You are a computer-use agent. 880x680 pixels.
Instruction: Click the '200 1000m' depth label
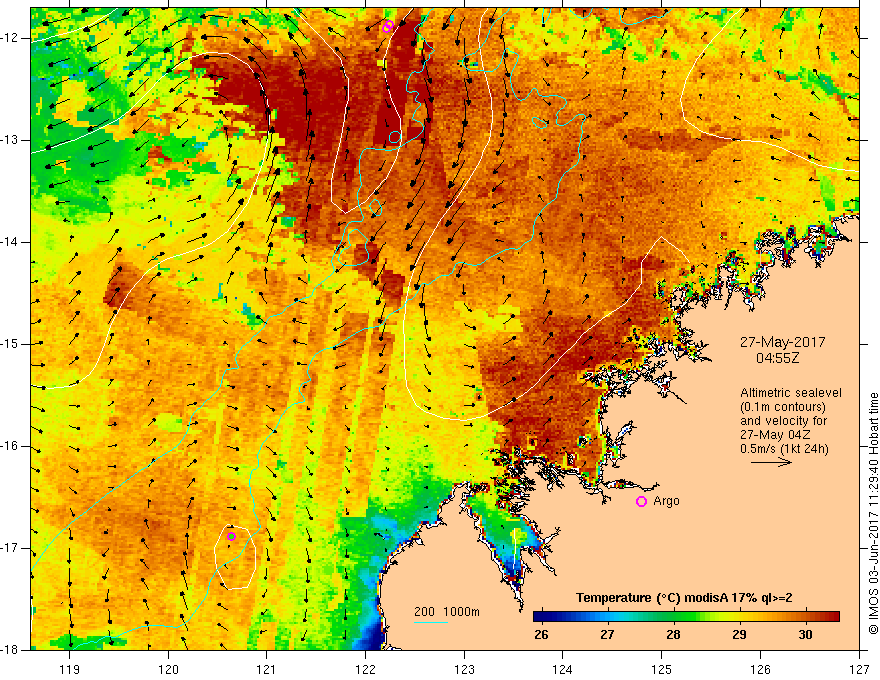pos(447,612)
